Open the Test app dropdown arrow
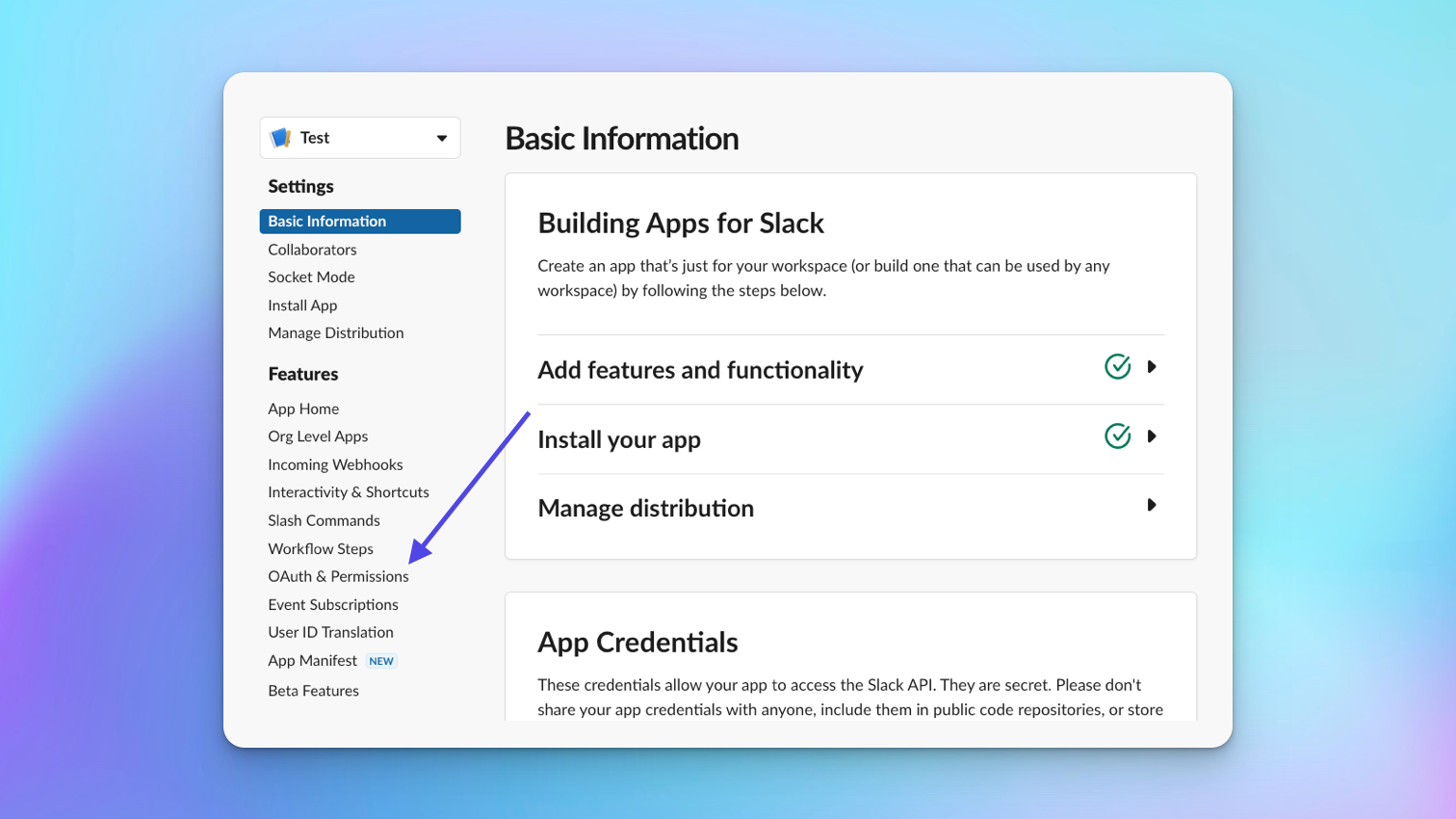The width and height of the screenshot is (1456, 819). coord(442,138)
